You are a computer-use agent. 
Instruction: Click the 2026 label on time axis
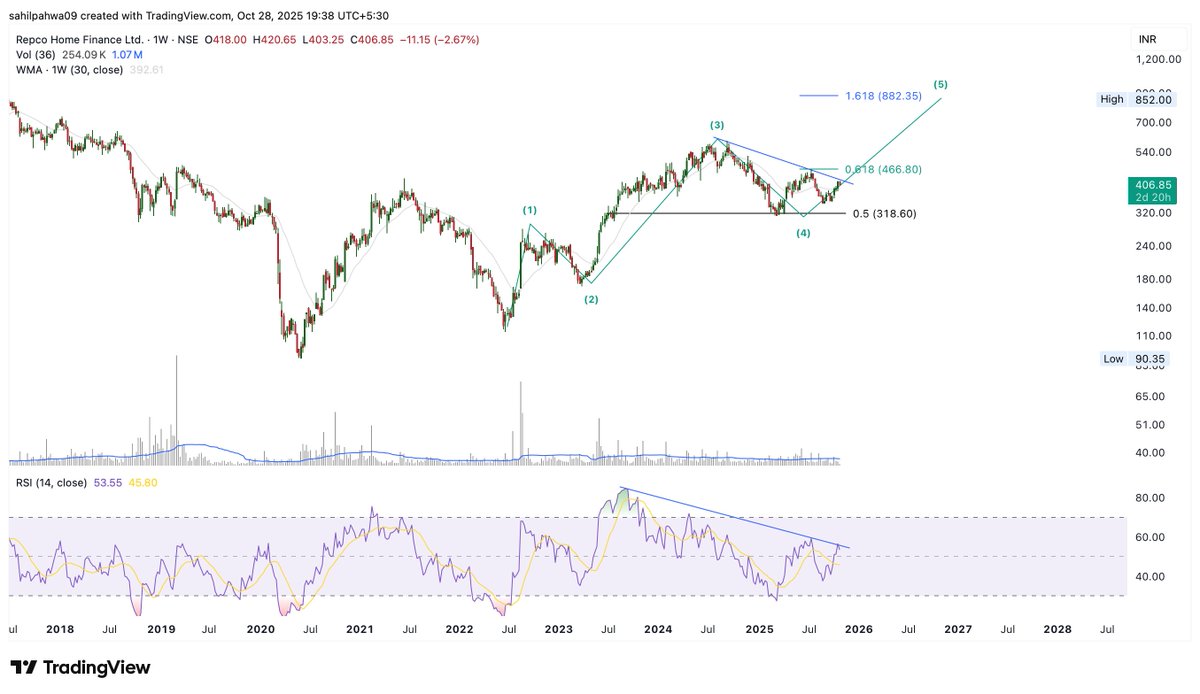pos(858,630)
